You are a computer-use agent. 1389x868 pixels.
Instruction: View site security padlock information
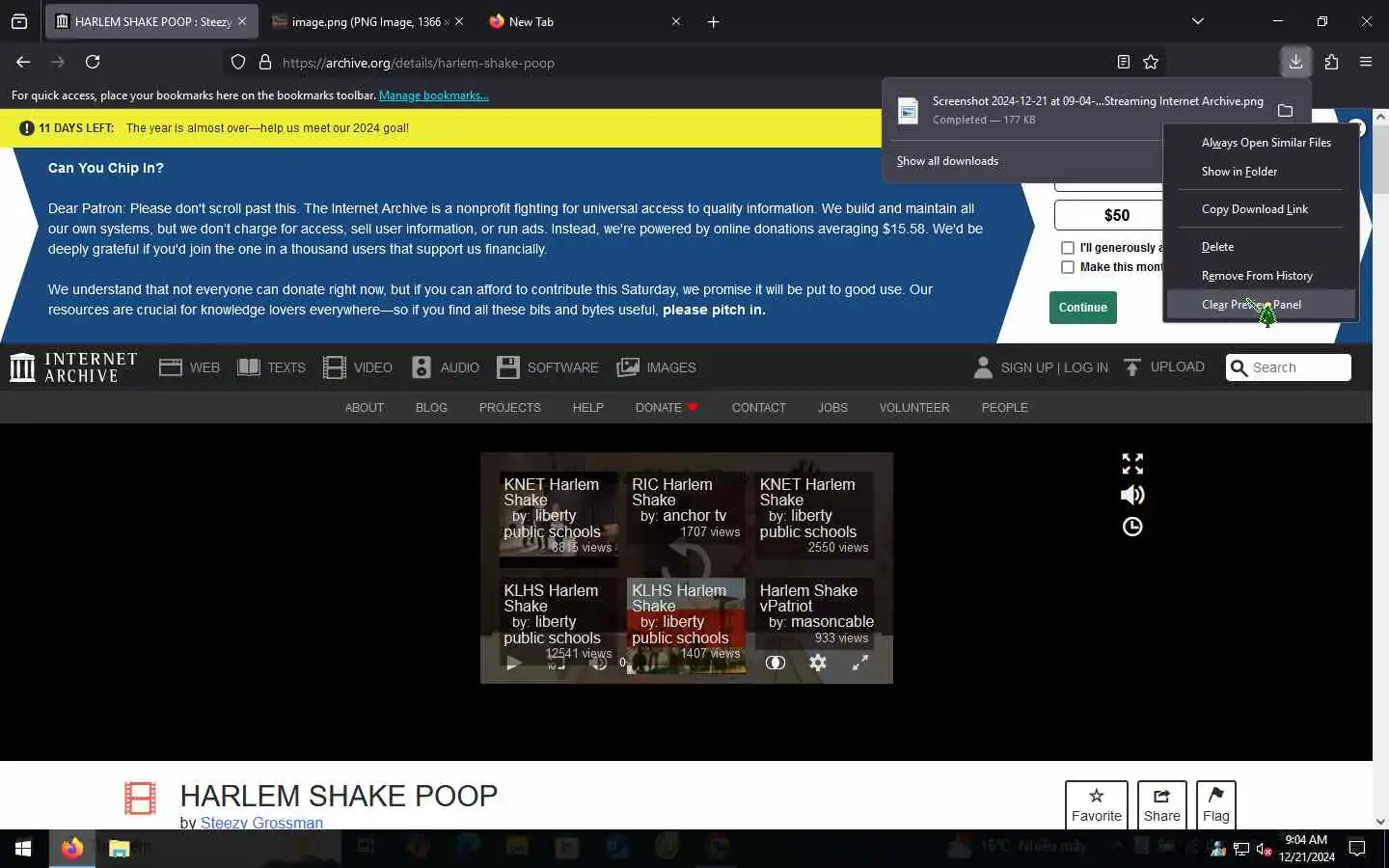pyautogui.click(x=265, y=63)
